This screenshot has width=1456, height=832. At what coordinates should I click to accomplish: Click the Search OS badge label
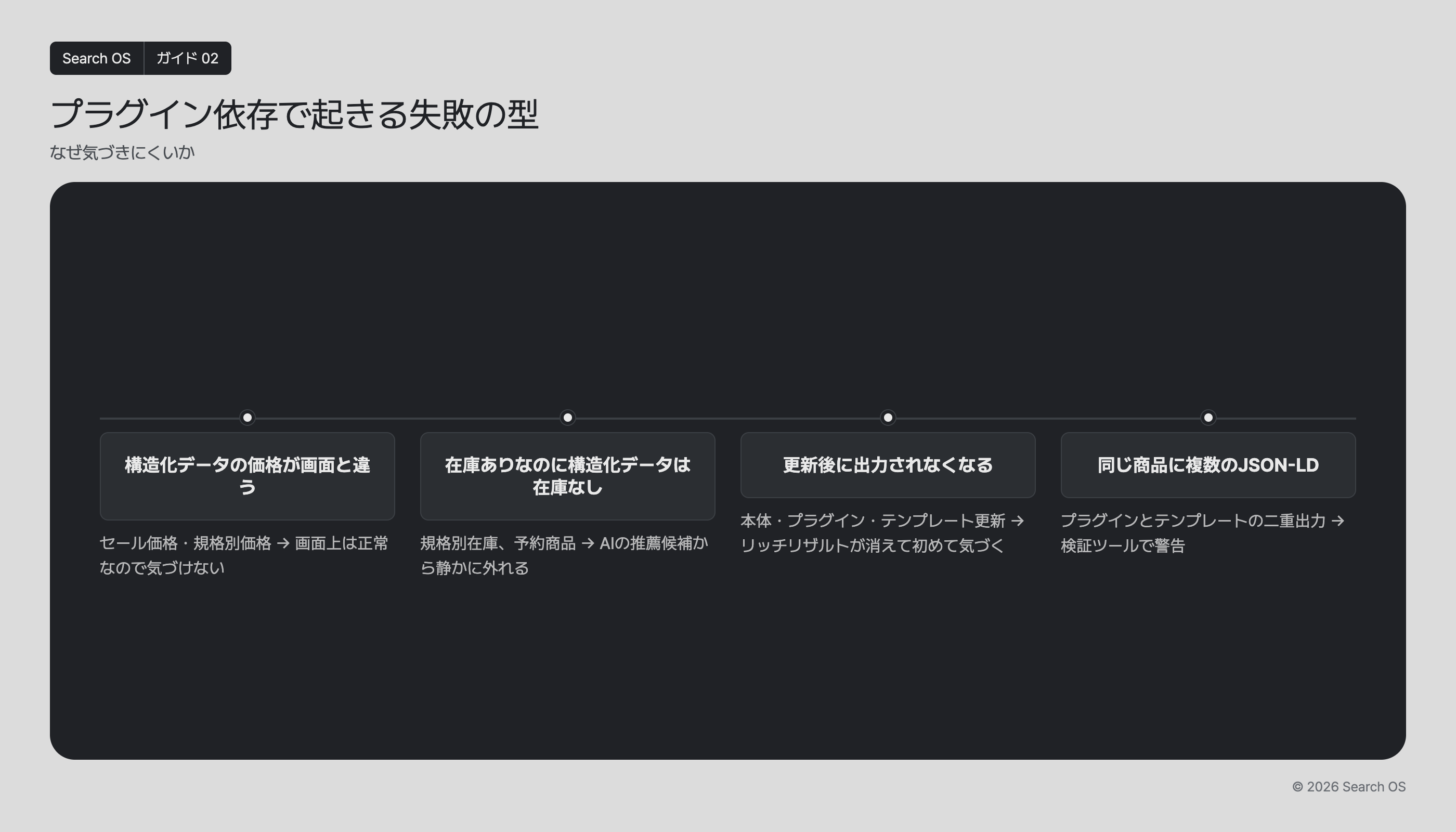[x=97, y=58]
